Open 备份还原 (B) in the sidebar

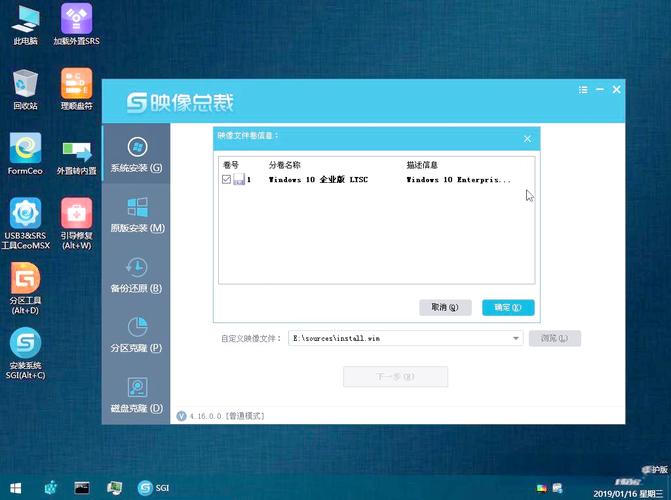(136, 275)
